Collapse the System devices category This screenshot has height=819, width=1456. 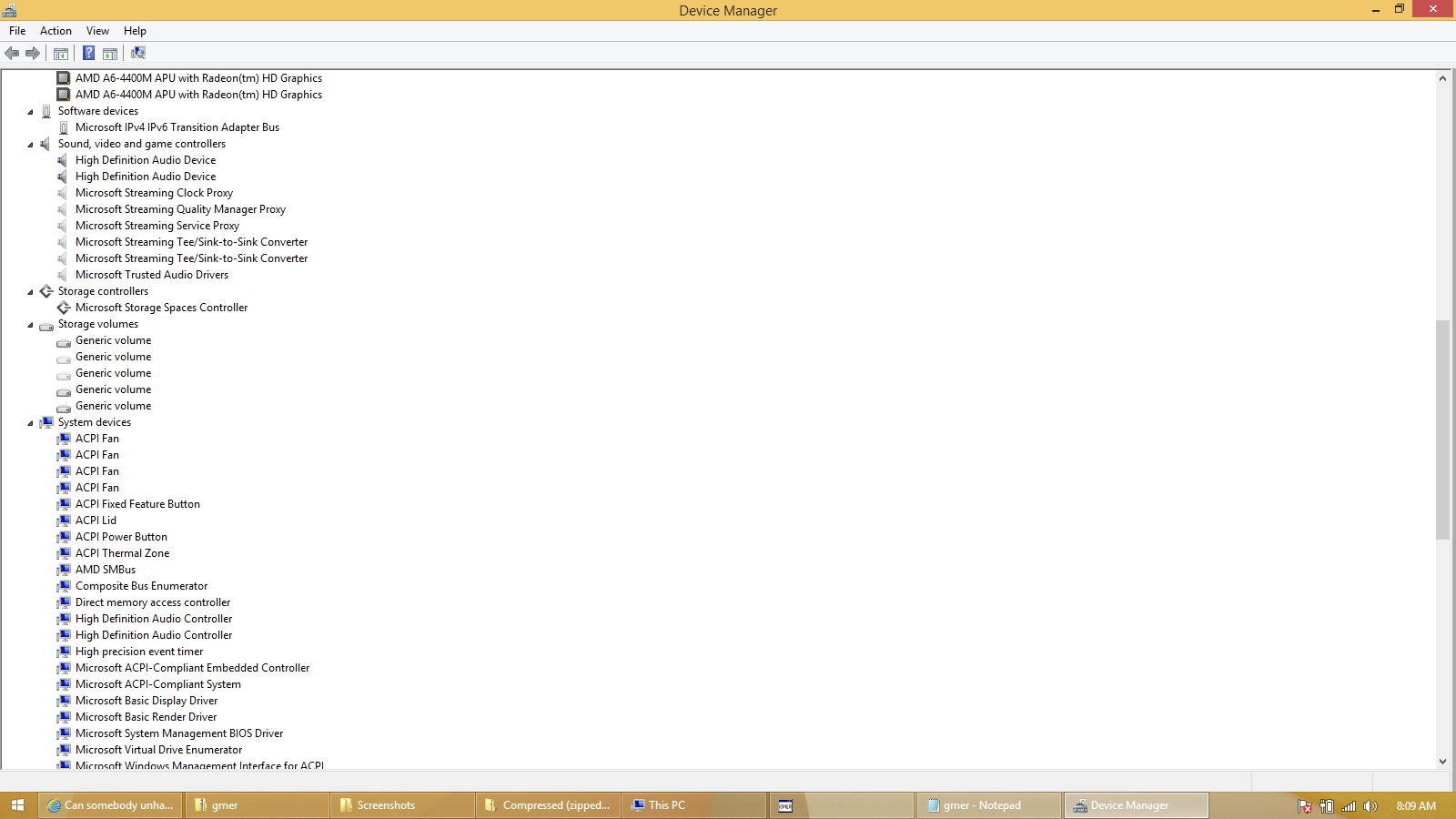pos(30,423)
